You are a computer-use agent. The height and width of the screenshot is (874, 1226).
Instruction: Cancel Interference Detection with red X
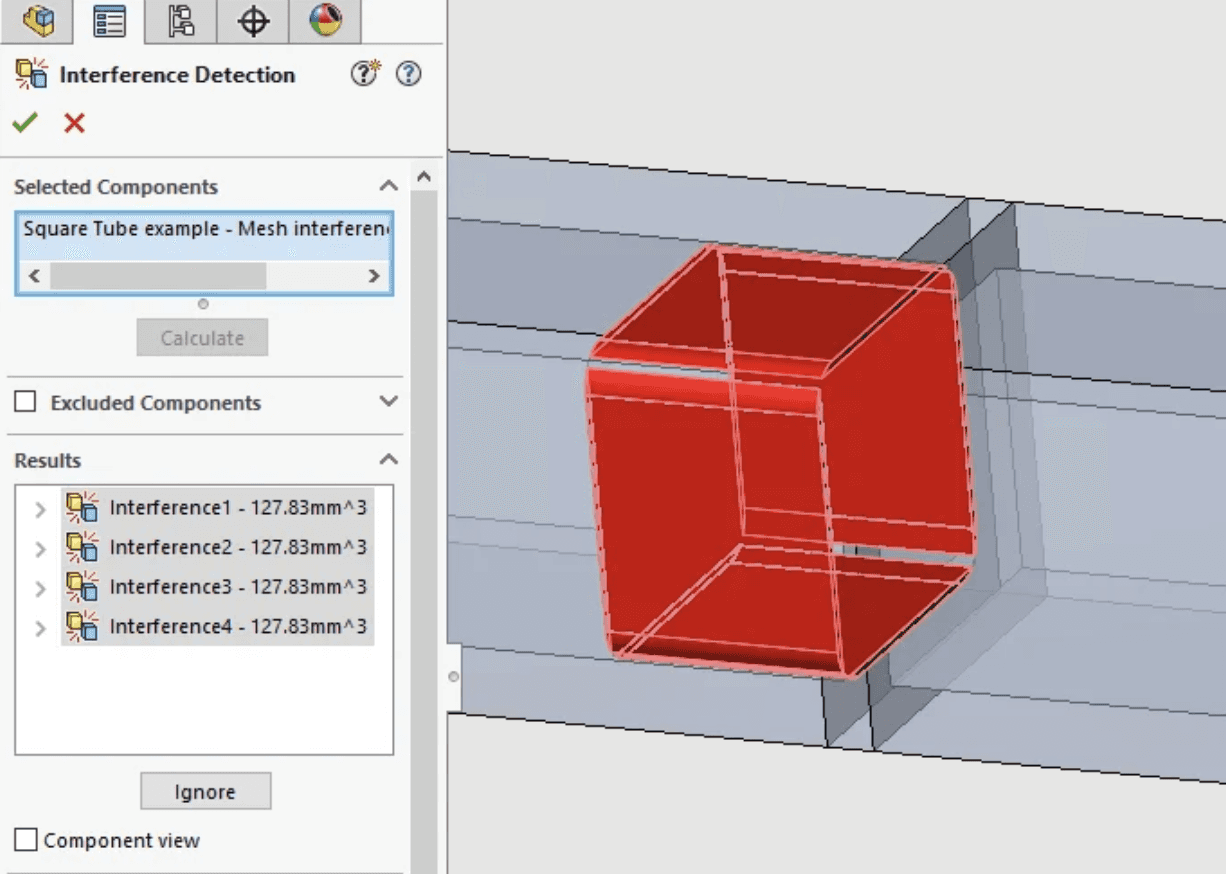click(74, 123)
